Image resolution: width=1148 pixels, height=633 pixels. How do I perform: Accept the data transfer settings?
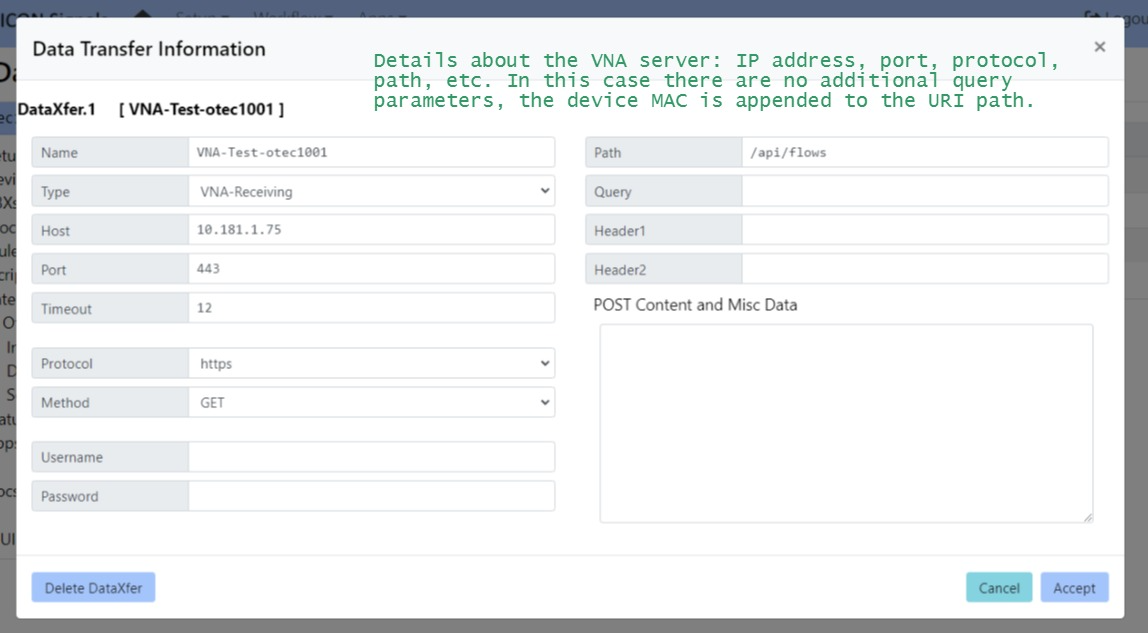tap(1074, 588)
